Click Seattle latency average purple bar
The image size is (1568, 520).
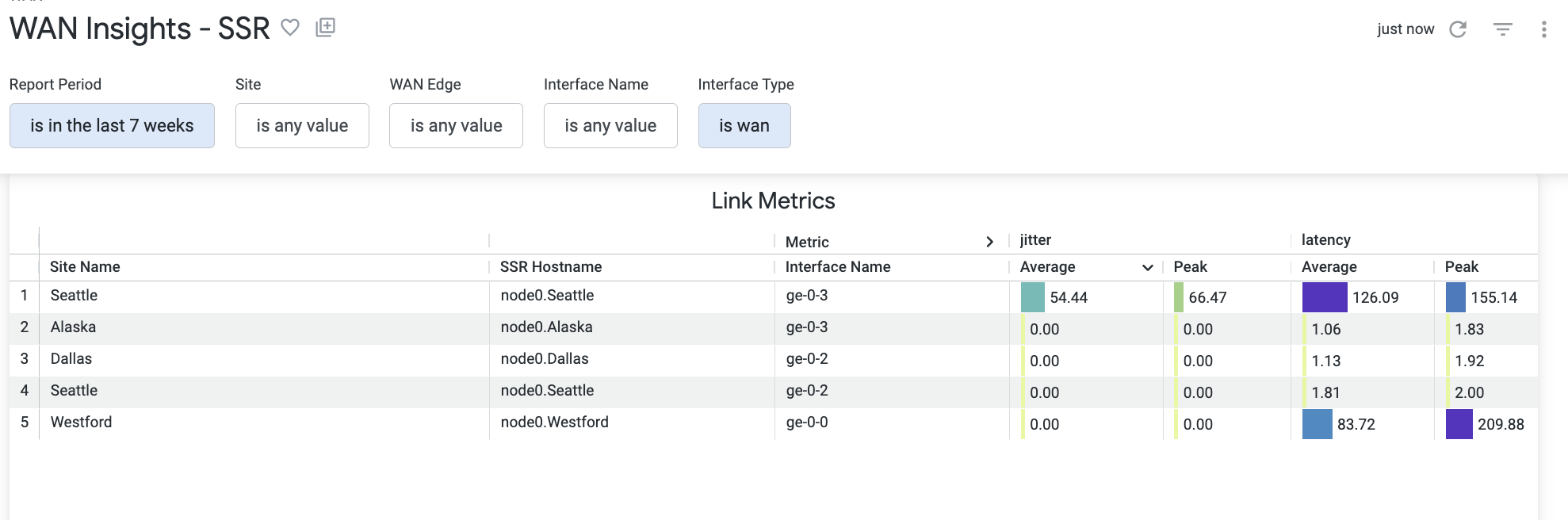pyautogui.click(x=1324, y=297)
